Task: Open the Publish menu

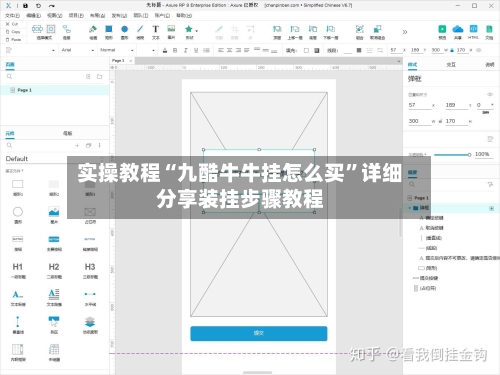Action: (x=119, y=15)
